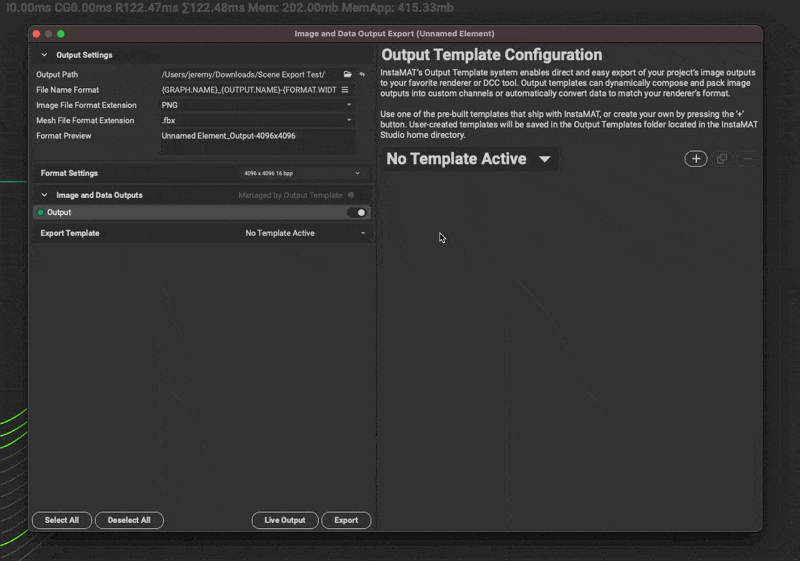Image resolution: width=800 pixels, height=561 pixels.
Task: Collapse the Output Settings section
Action: (44, 55)
